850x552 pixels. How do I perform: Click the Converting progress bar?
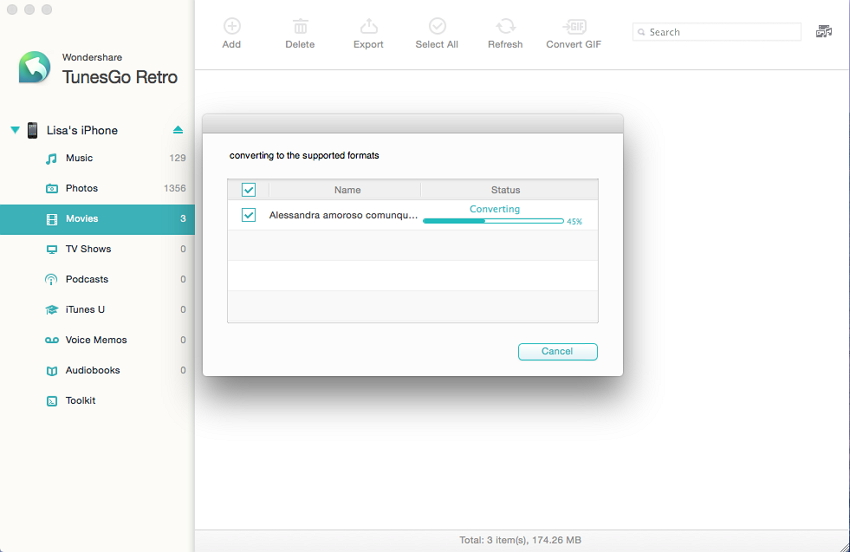pyautogui.click(x=492, y=221)
